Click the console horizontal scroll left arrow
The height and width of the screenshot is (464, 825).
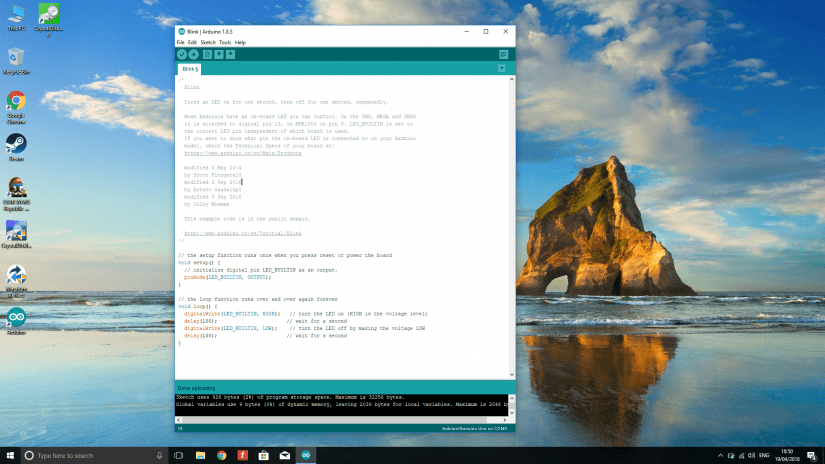(x=178, y=420)
